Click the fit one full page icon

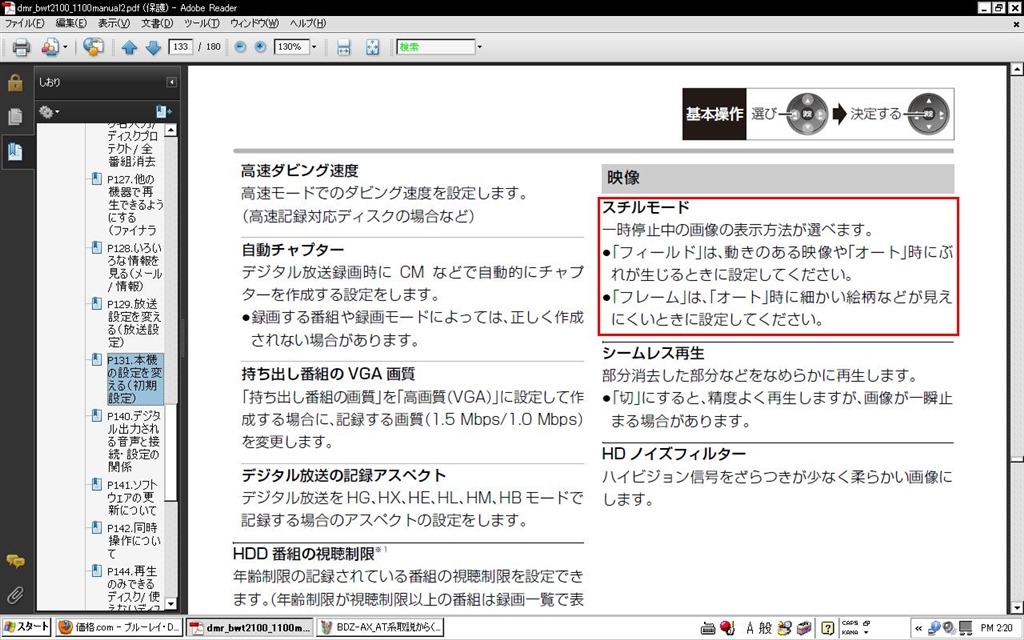(x=372, y=47)
